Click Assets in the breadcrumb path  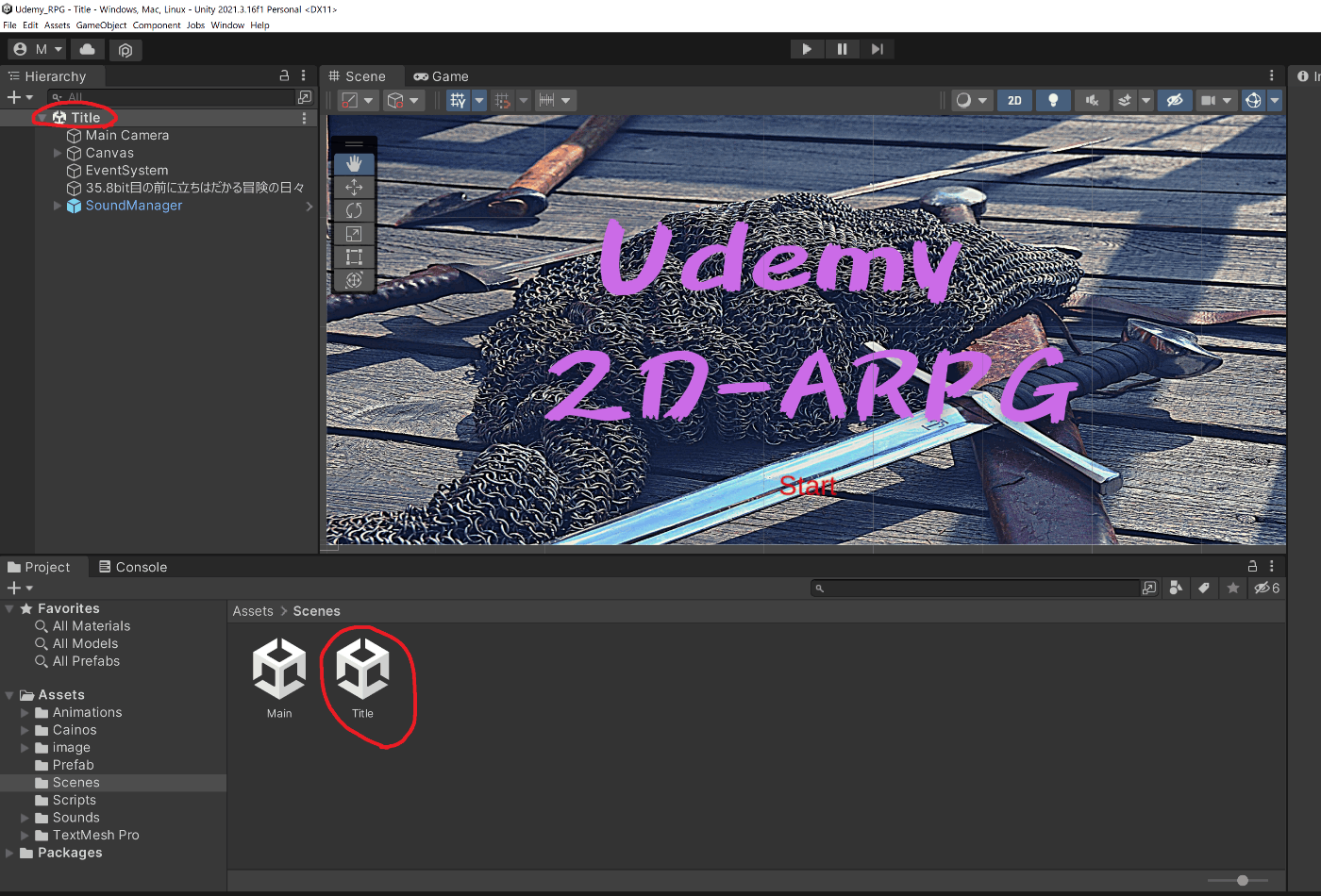(x=253, y=611)
